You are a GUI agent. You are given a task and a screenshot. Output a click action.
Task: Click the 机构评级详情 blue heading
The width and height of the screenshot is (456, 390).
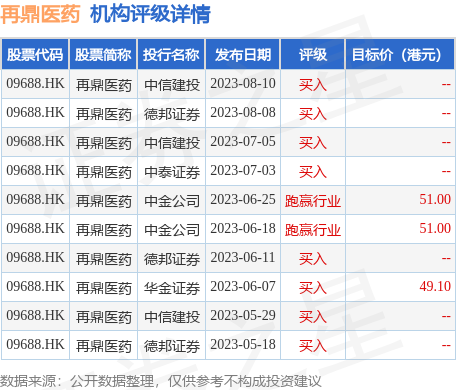point(150,15)
